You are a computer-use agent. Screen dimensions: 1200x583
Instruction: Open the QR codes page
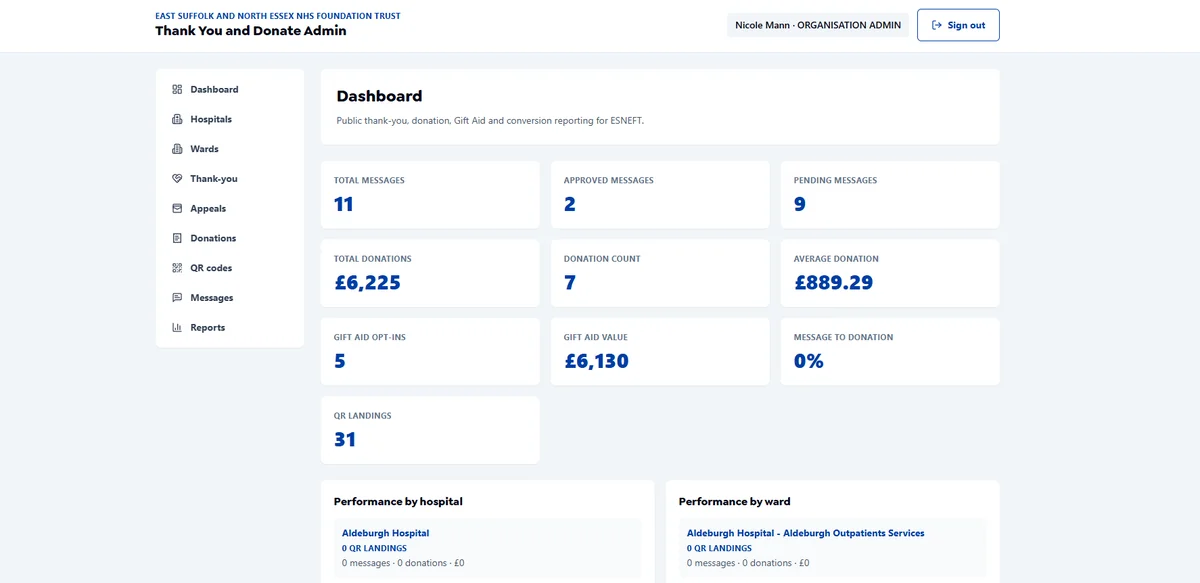(x=230, y=268)
